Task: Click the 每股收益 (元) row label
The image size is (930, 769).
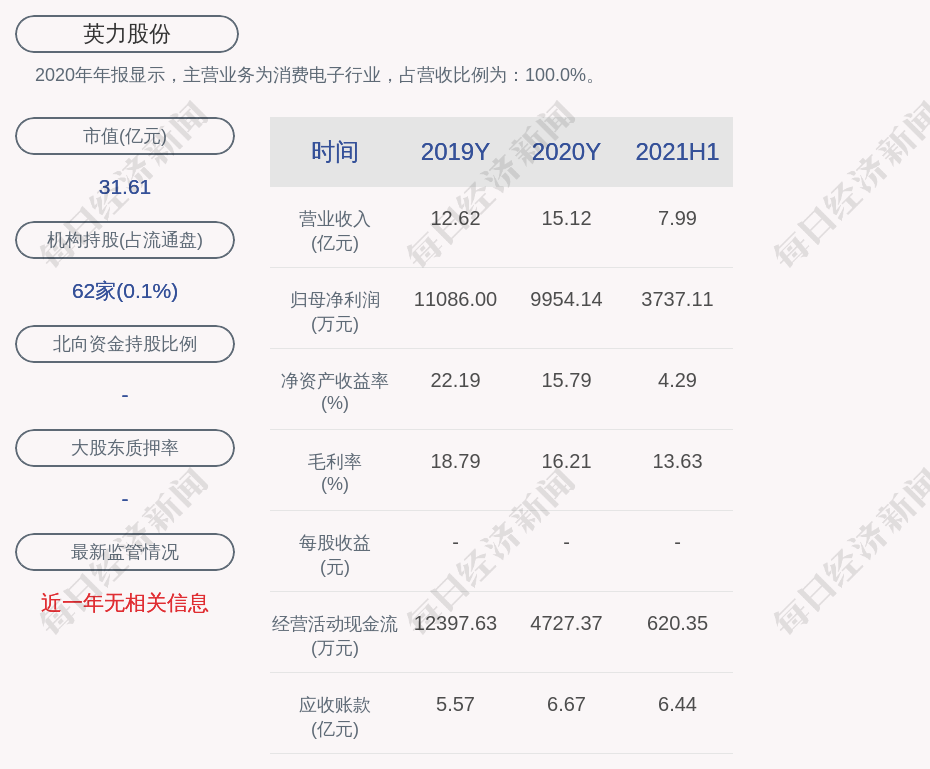Action: (x=335, y=555)
